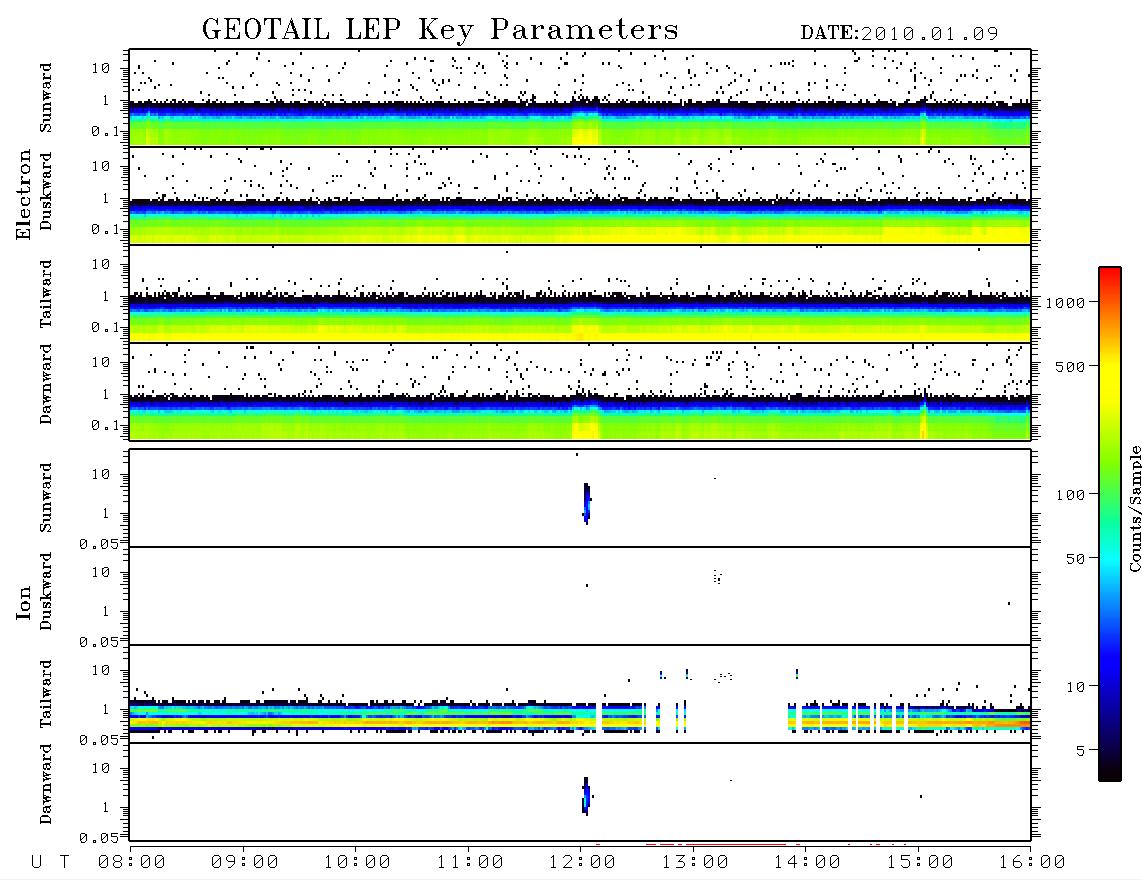1142x880 pixels.
Task: Click the Ion Sunward burst near 12:00
Action: pyautogui.click(x=586, y=503)
